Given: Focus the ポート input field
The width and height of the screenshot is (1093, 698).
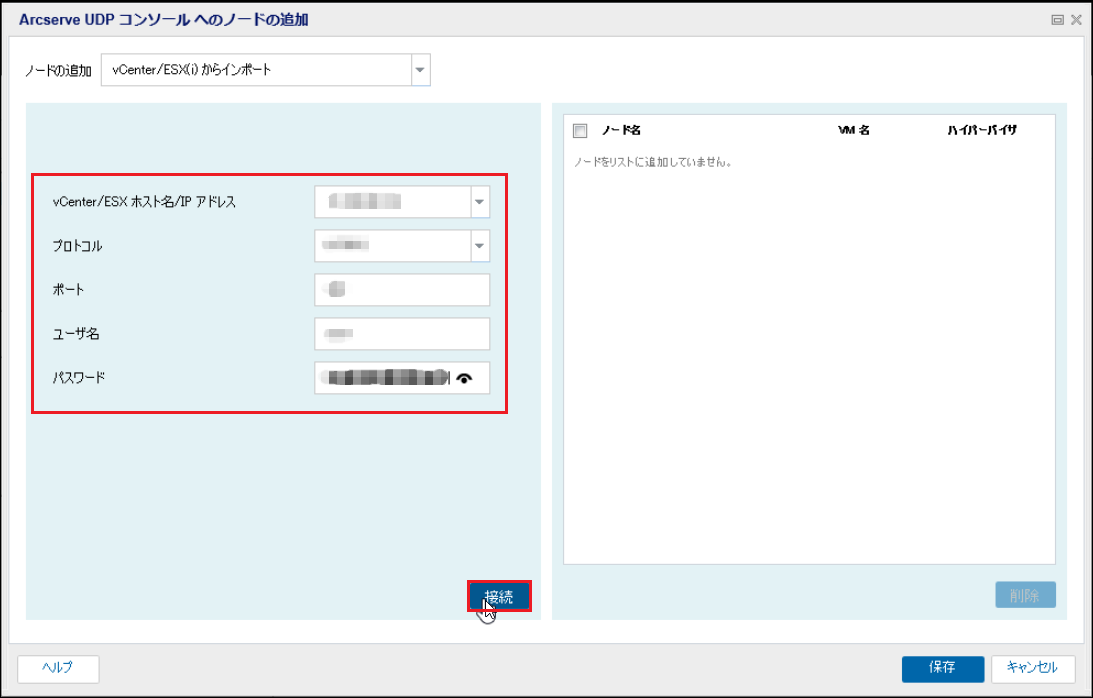Looking at the screenshot, I should click(402, 290).
